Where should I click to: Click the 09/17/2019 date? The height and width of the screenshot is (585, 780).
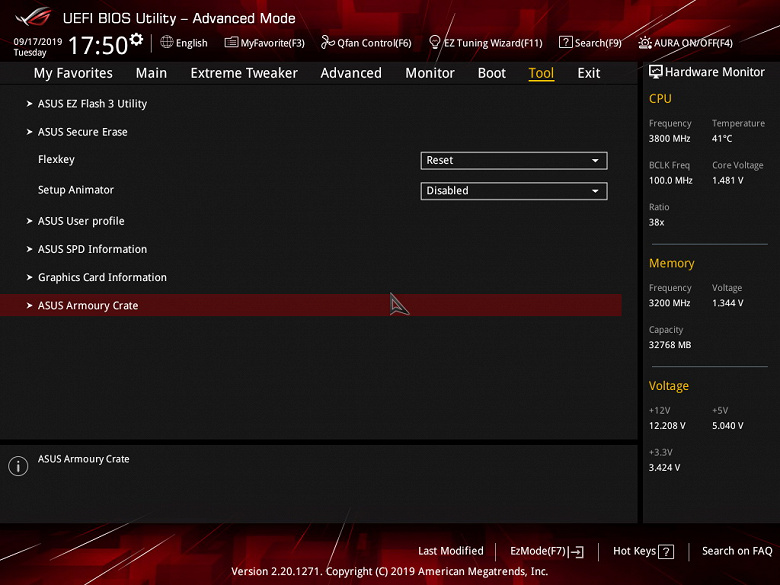(38, 41)
